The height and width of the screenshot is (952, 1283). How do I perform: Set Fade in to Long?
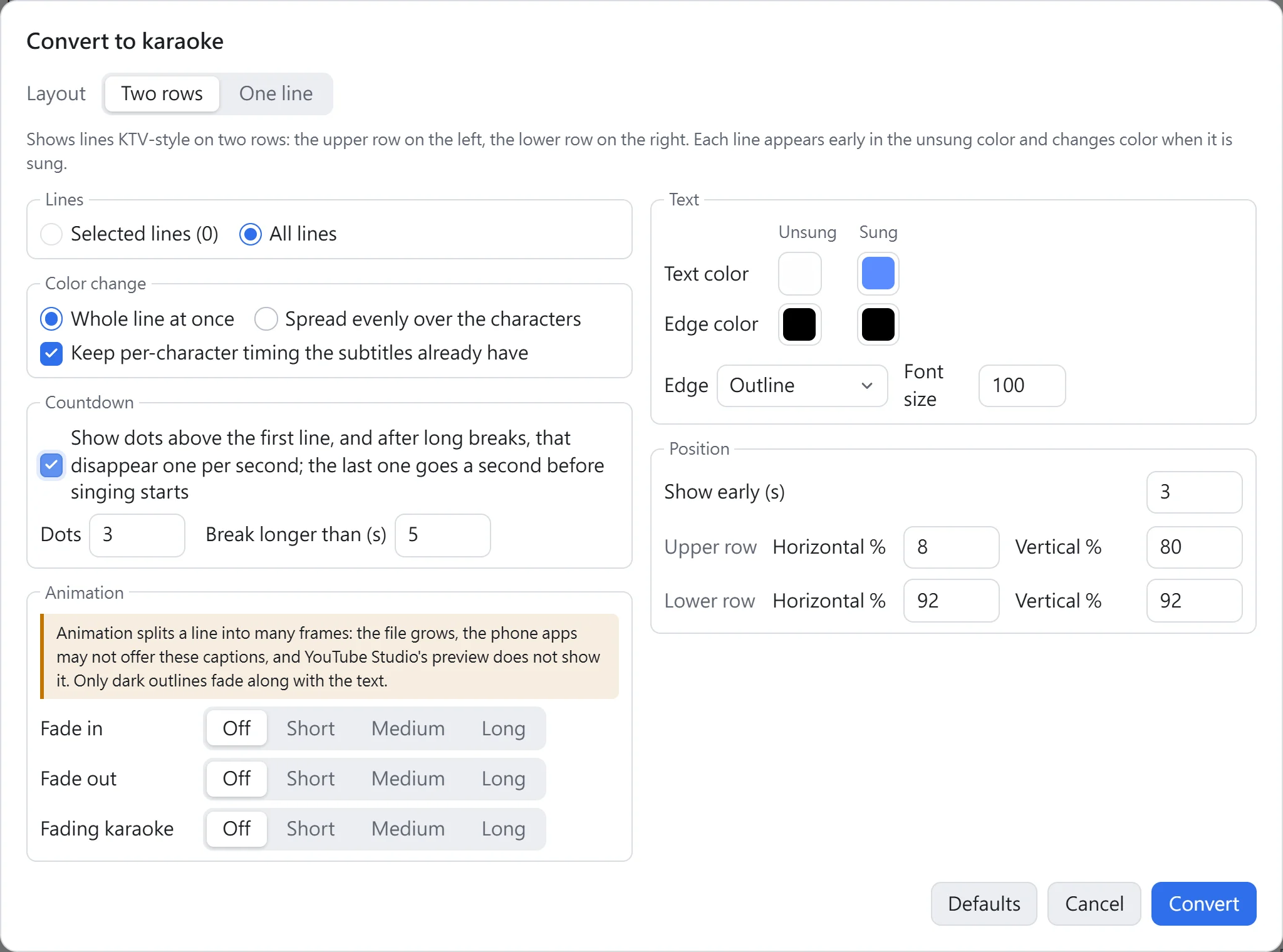pyautogui.click(x=503, y=728)
